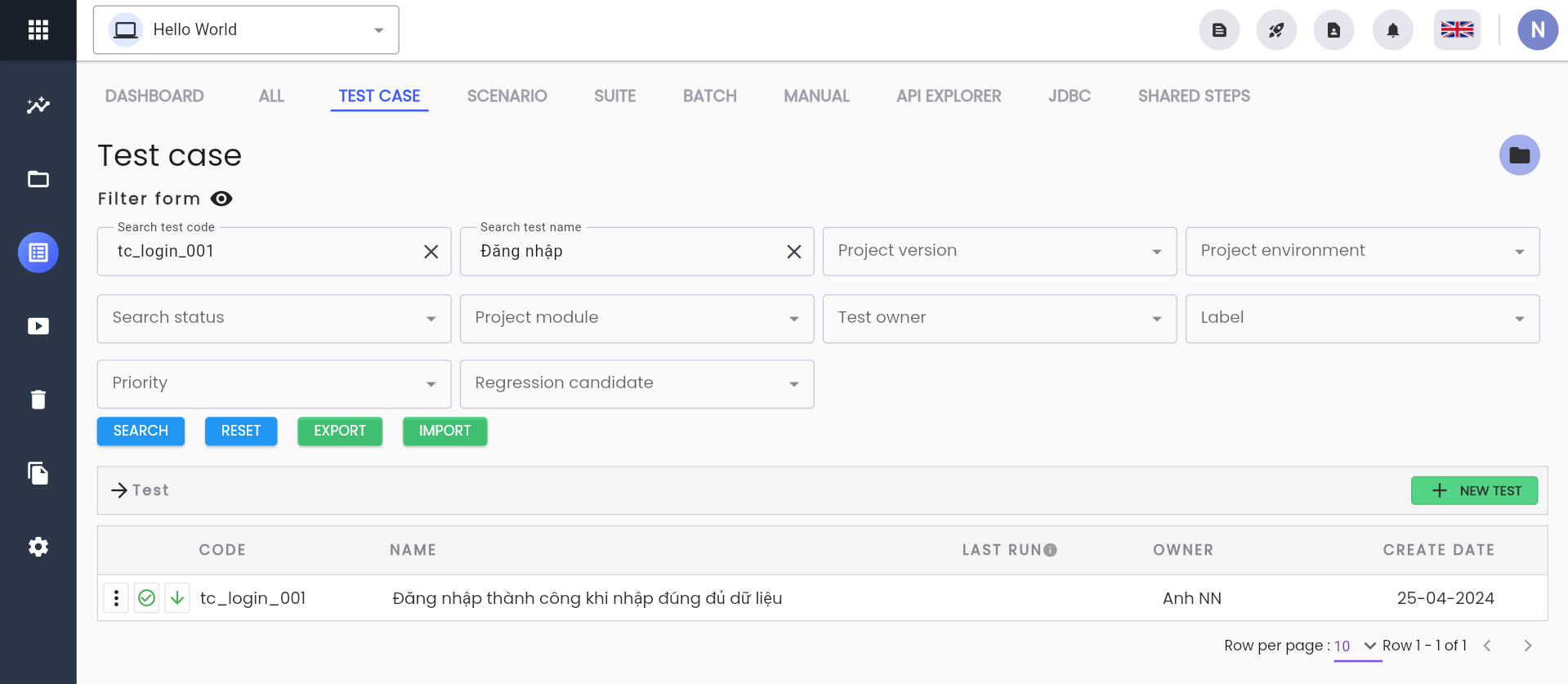1568x684 pixels.
Task: Open the Priority dropdown
Action: tap(274, 383)
